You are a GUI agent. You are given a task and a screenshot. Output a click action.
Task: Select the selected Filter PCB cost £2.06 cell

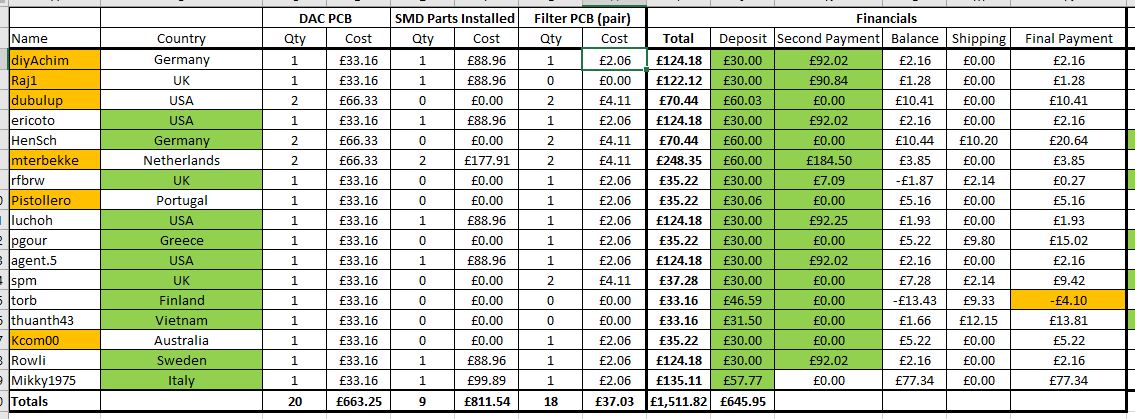615,60
